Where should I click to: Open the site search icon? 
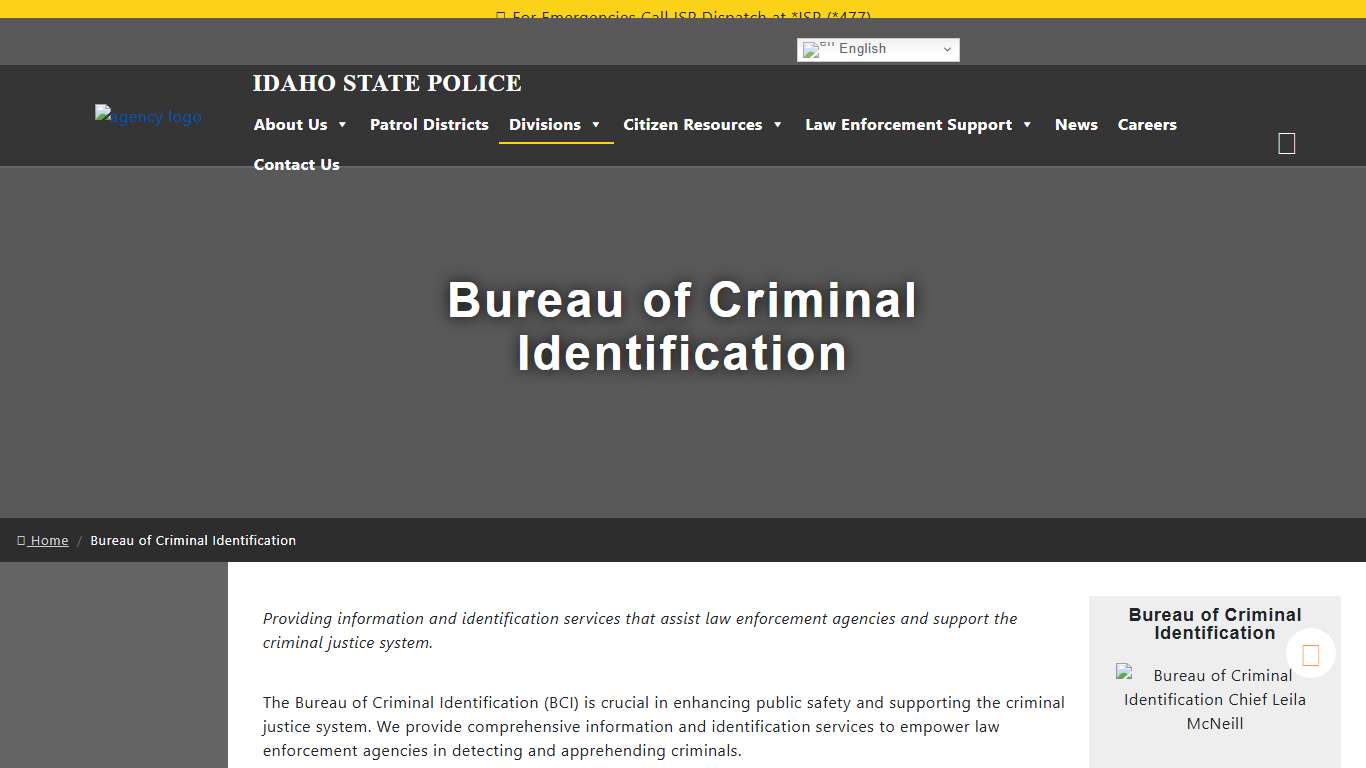[x=1286, y=142]
